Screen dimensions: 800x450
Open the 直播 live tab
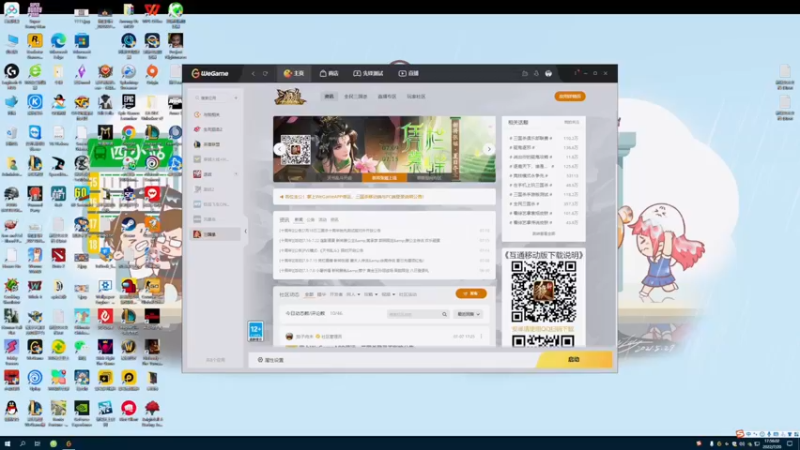(409, 73)
